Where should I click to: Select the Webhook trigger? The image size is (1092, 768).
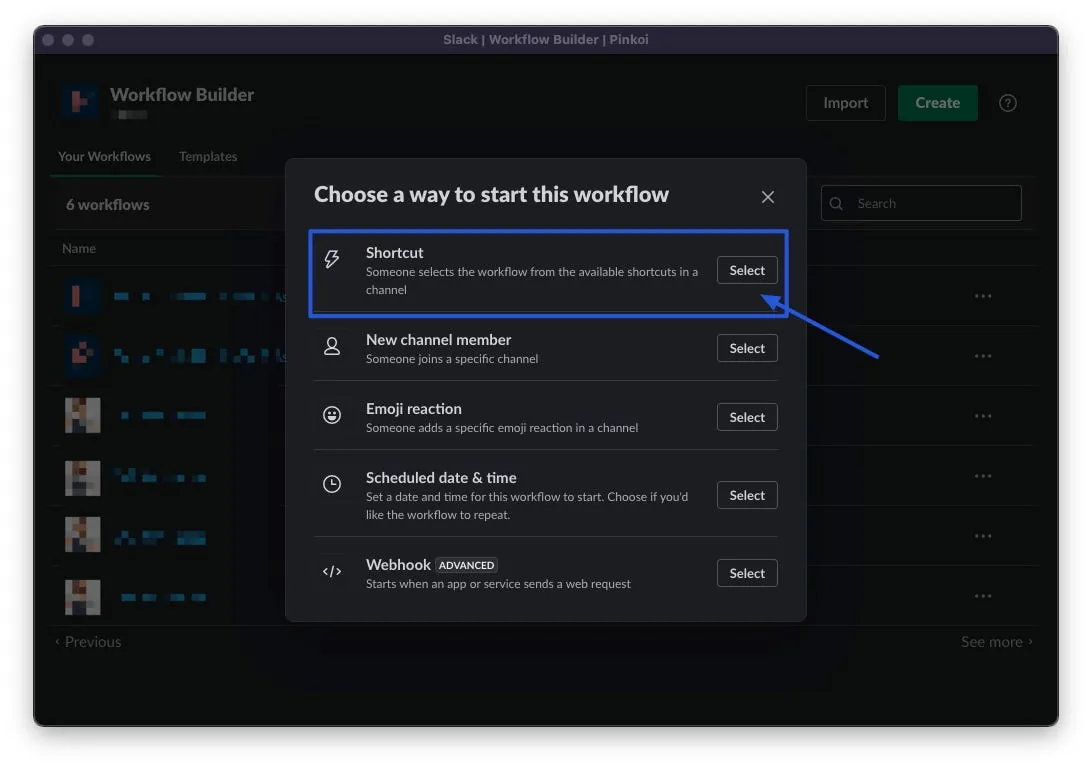pyautogui.click(x=747, y=573)
